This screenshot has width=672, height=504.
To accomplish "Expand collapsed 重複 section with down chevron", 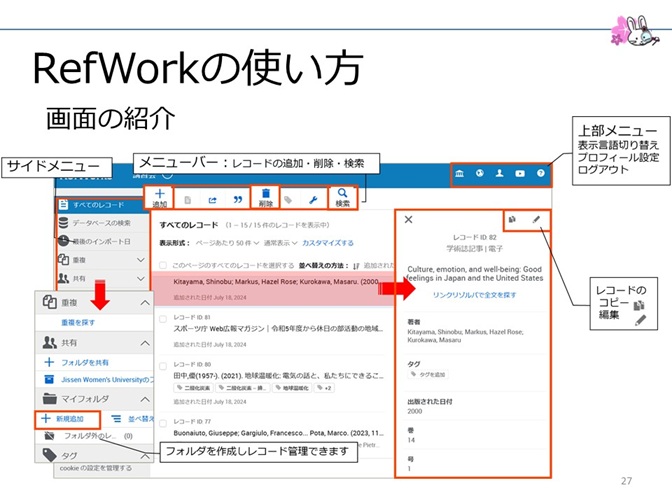I will point(141,260).
